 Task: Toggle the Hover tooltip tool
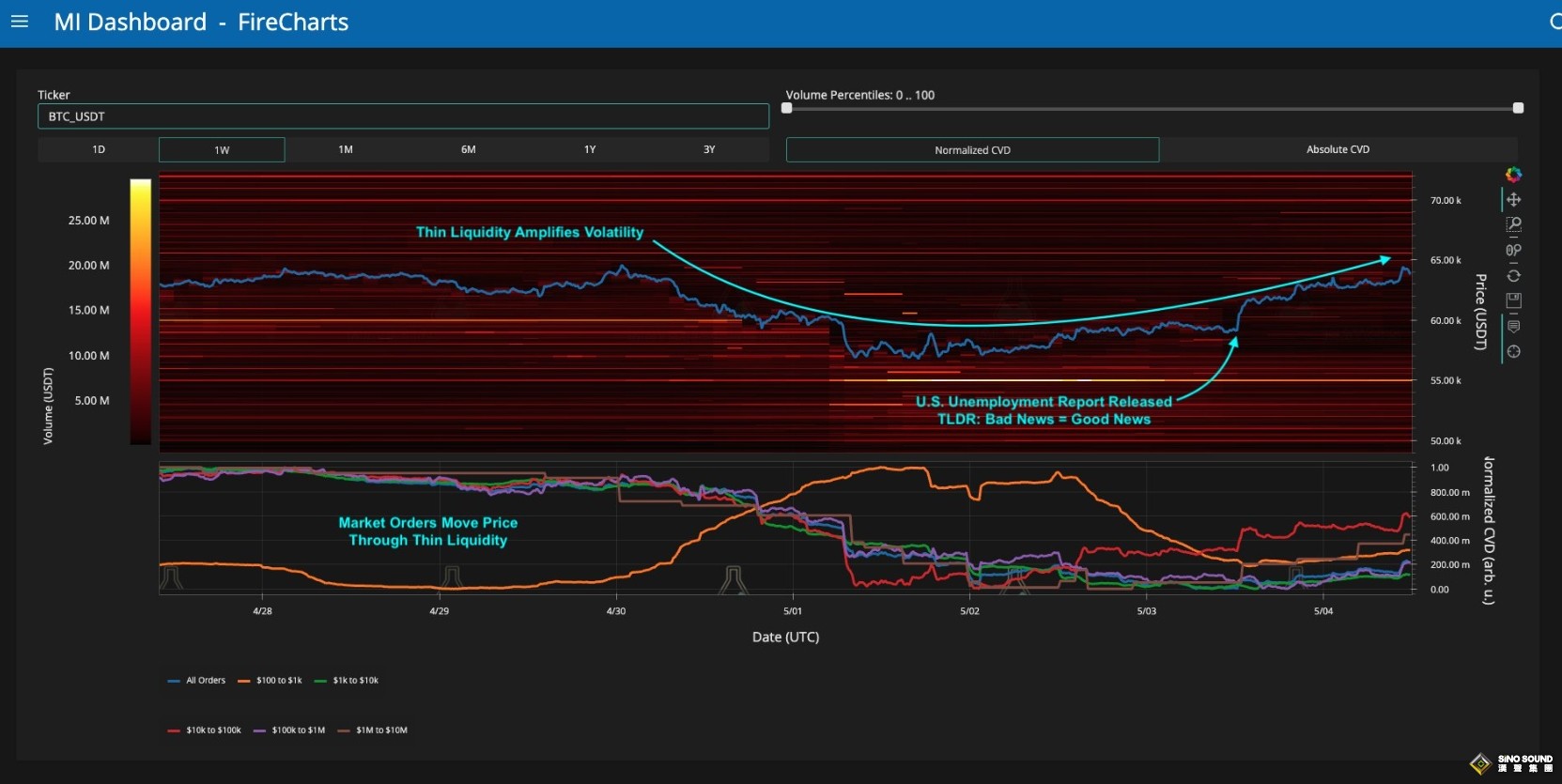pos(1513,326)
